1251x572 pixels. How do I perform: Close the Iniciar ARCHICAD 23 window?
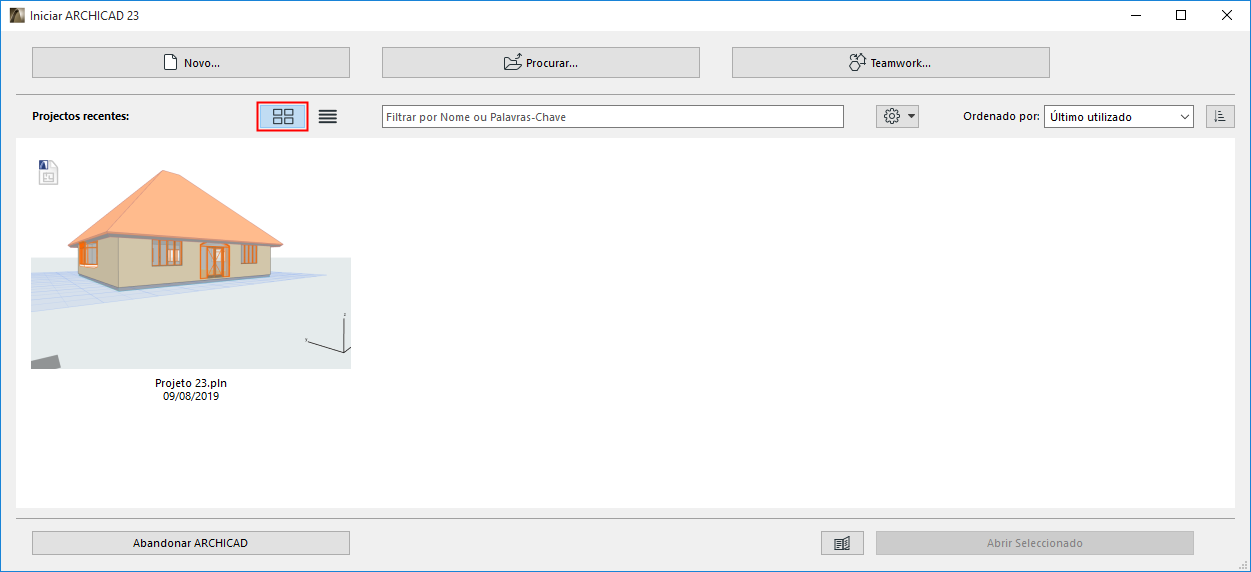click(1227, 15)
